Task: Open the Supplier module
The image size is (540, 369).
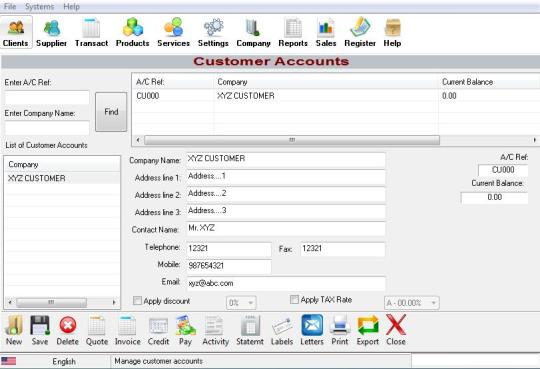Action: (x=51, y=32)
